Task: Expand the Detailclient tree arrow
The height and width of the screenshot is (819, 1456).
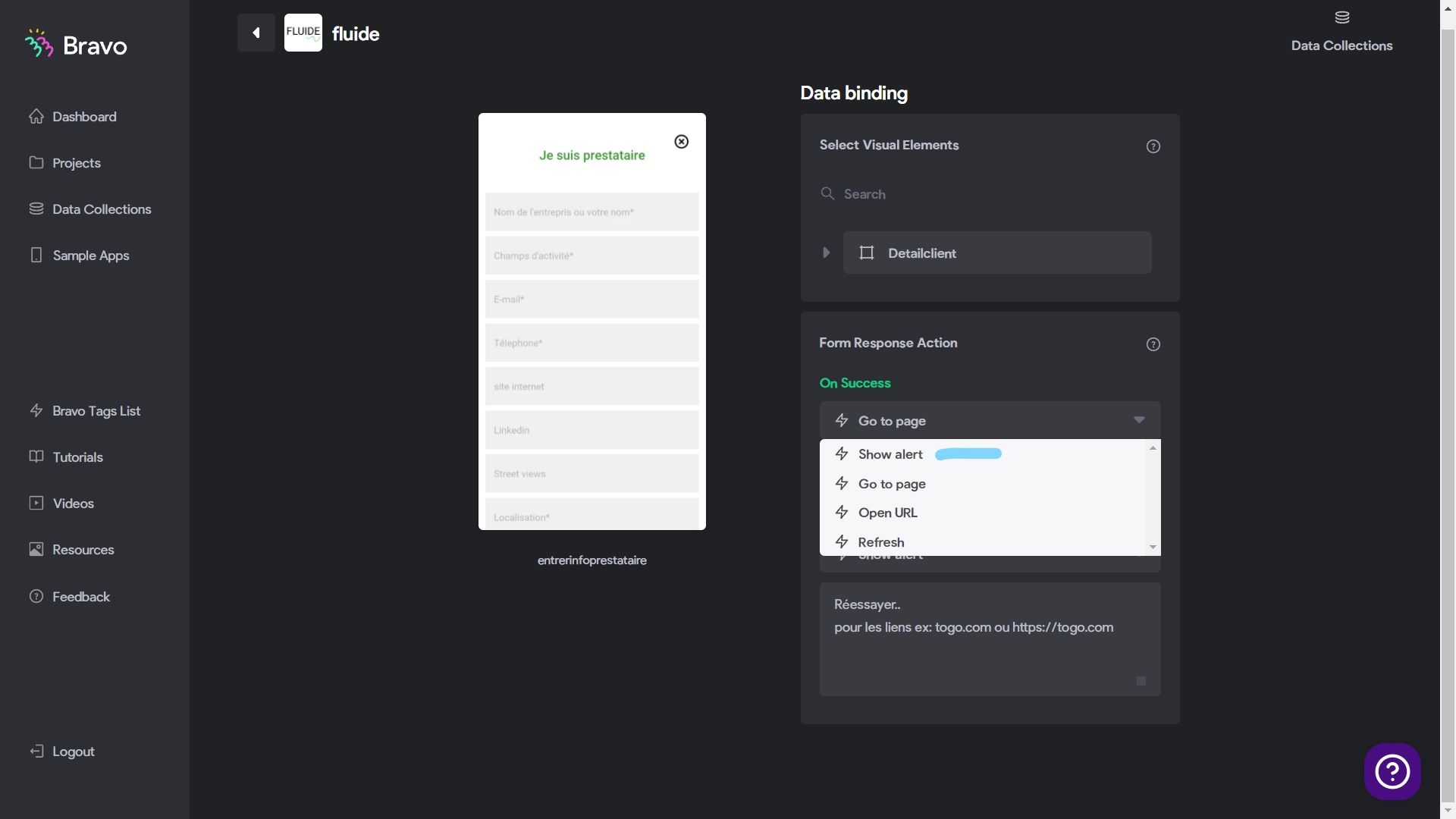Action: coord(827,253)
